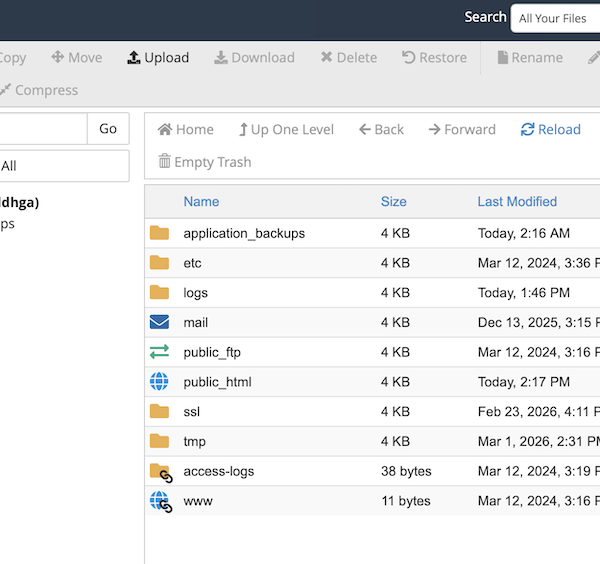Empty the trash folder

[x=205, y=162]
